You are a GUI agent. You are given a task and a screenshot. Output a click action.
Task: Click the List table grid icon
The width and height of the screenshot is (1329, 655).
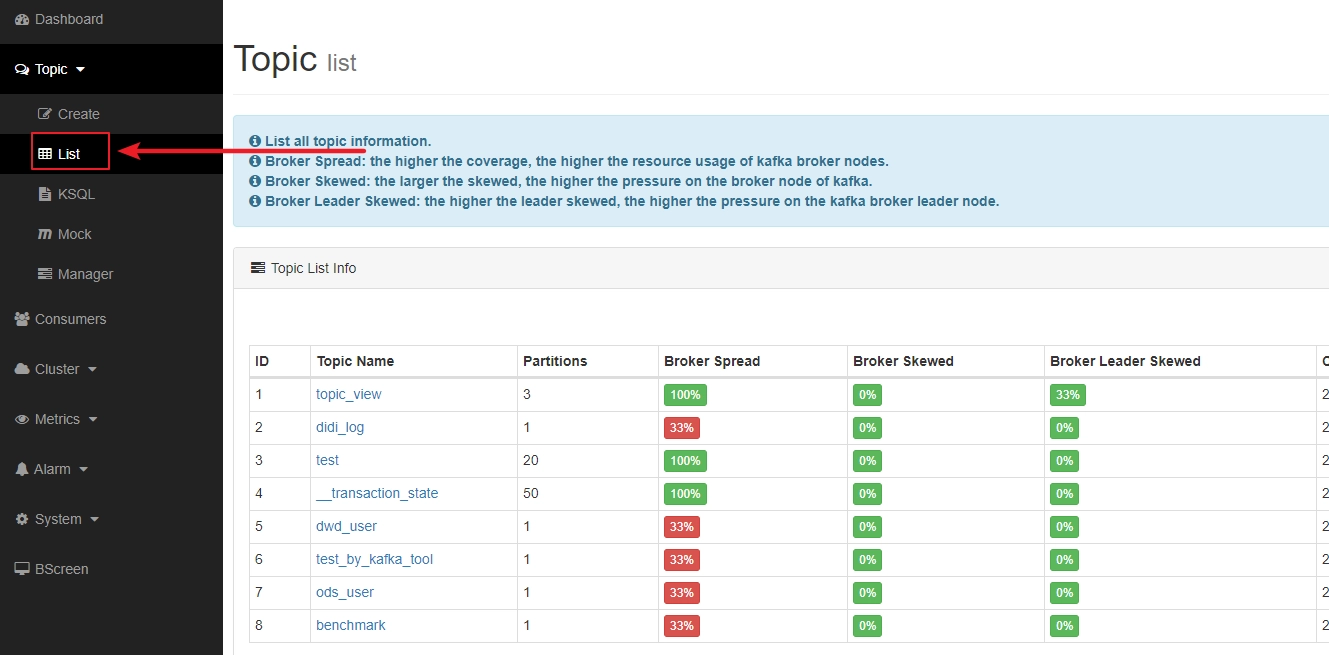pyautogui.click(x=45, y=154)
